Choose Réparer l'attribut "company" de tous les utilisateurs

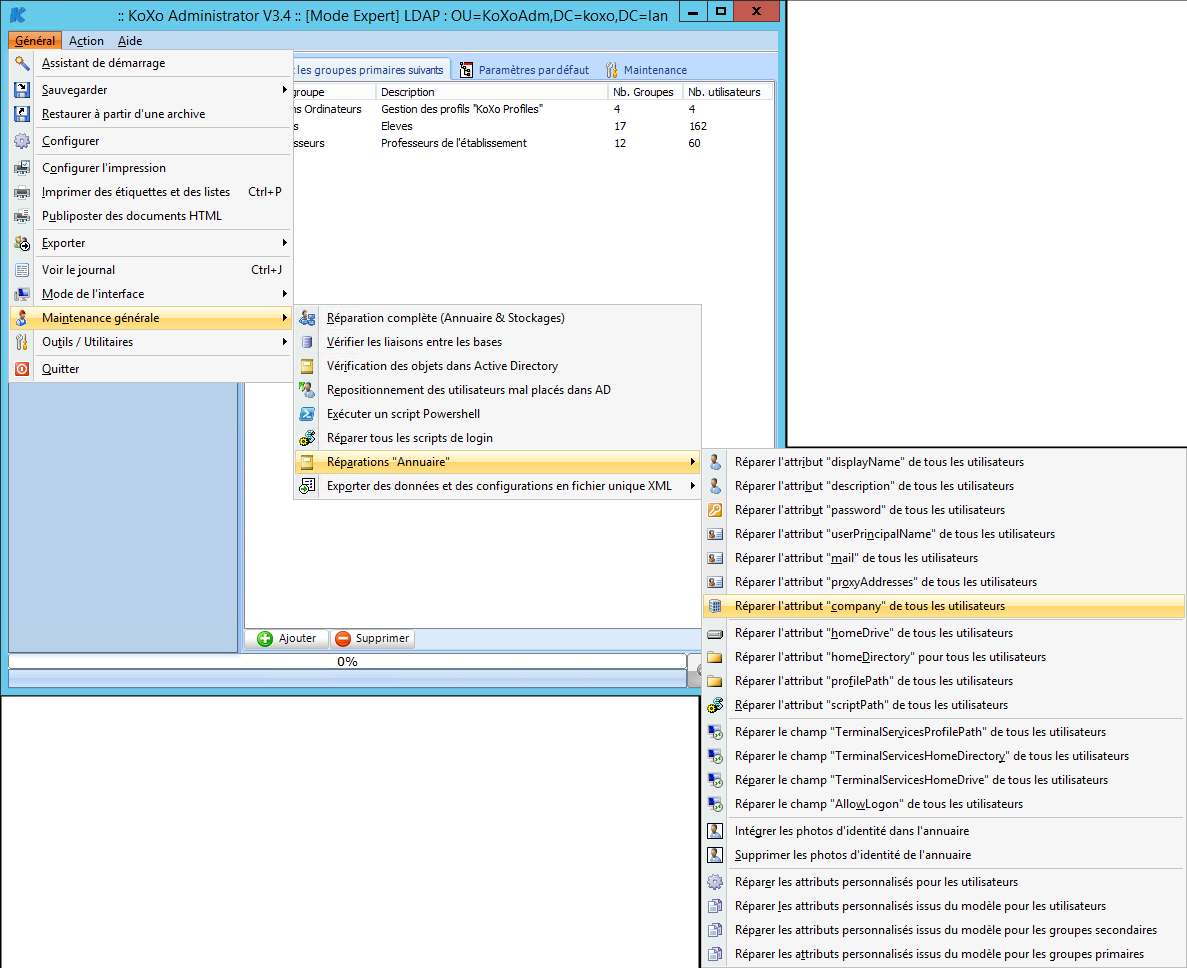(x=943, y=606)
